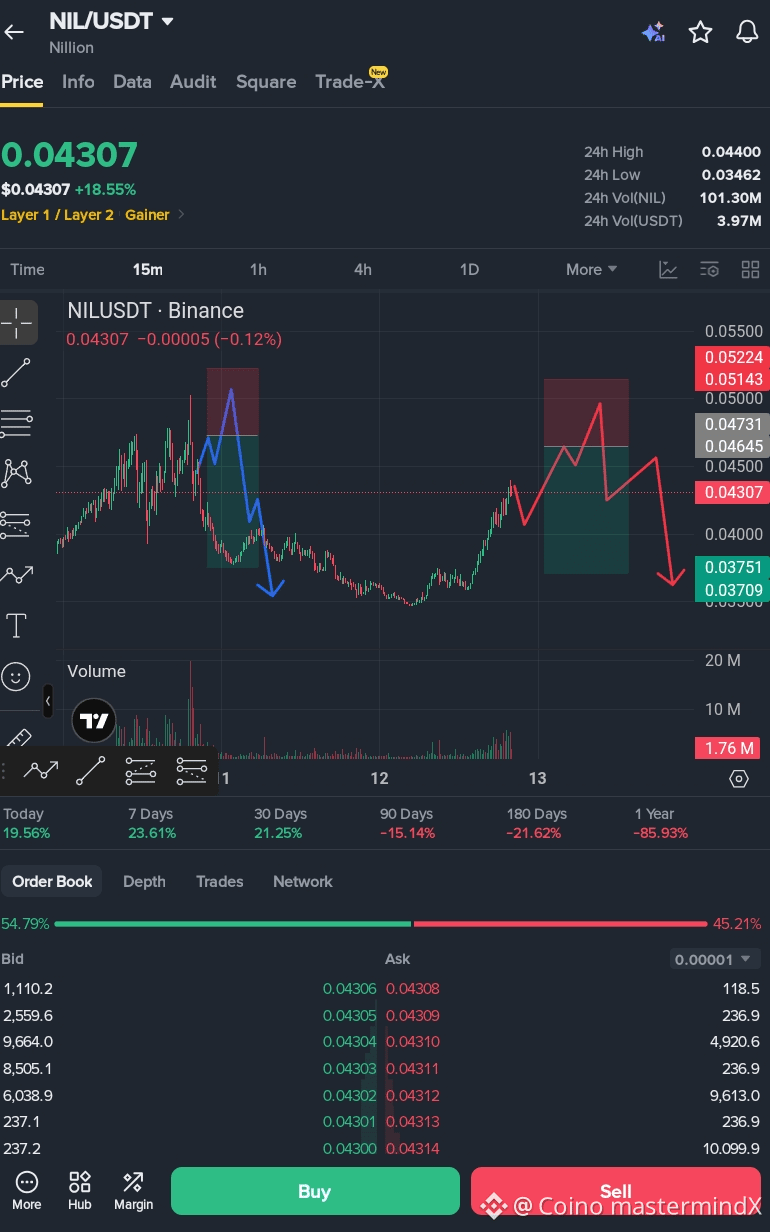Click the bid/ask ratio bar

(383, 924)
